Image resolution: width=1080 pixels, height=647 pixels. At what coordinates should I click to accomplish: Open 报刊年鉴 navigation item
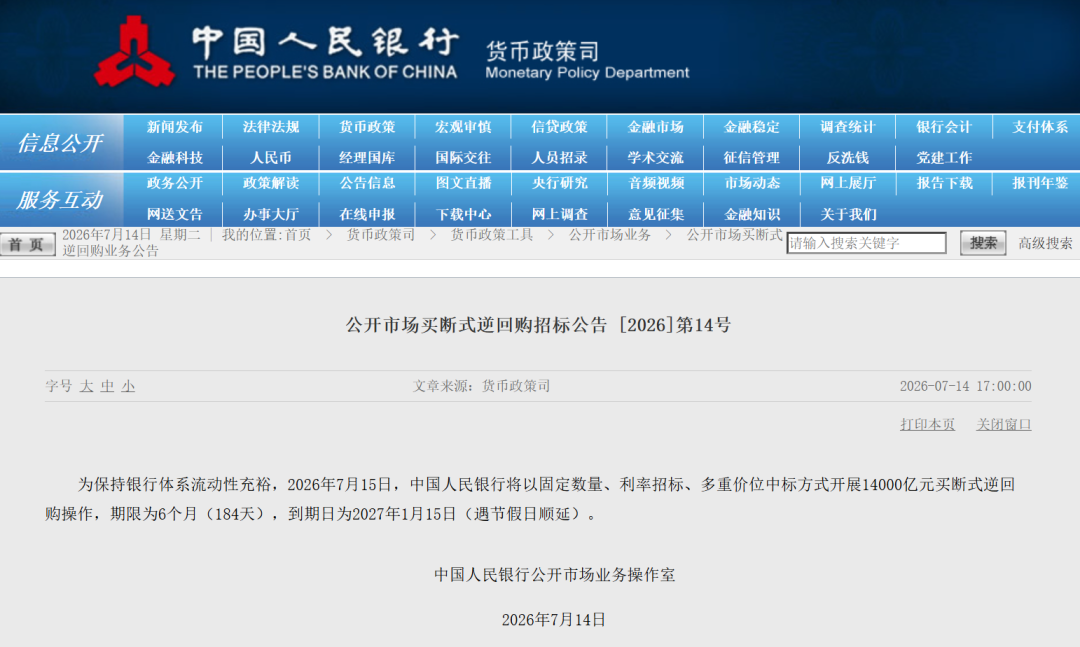pyautogui.click(x=1040, y=183)
